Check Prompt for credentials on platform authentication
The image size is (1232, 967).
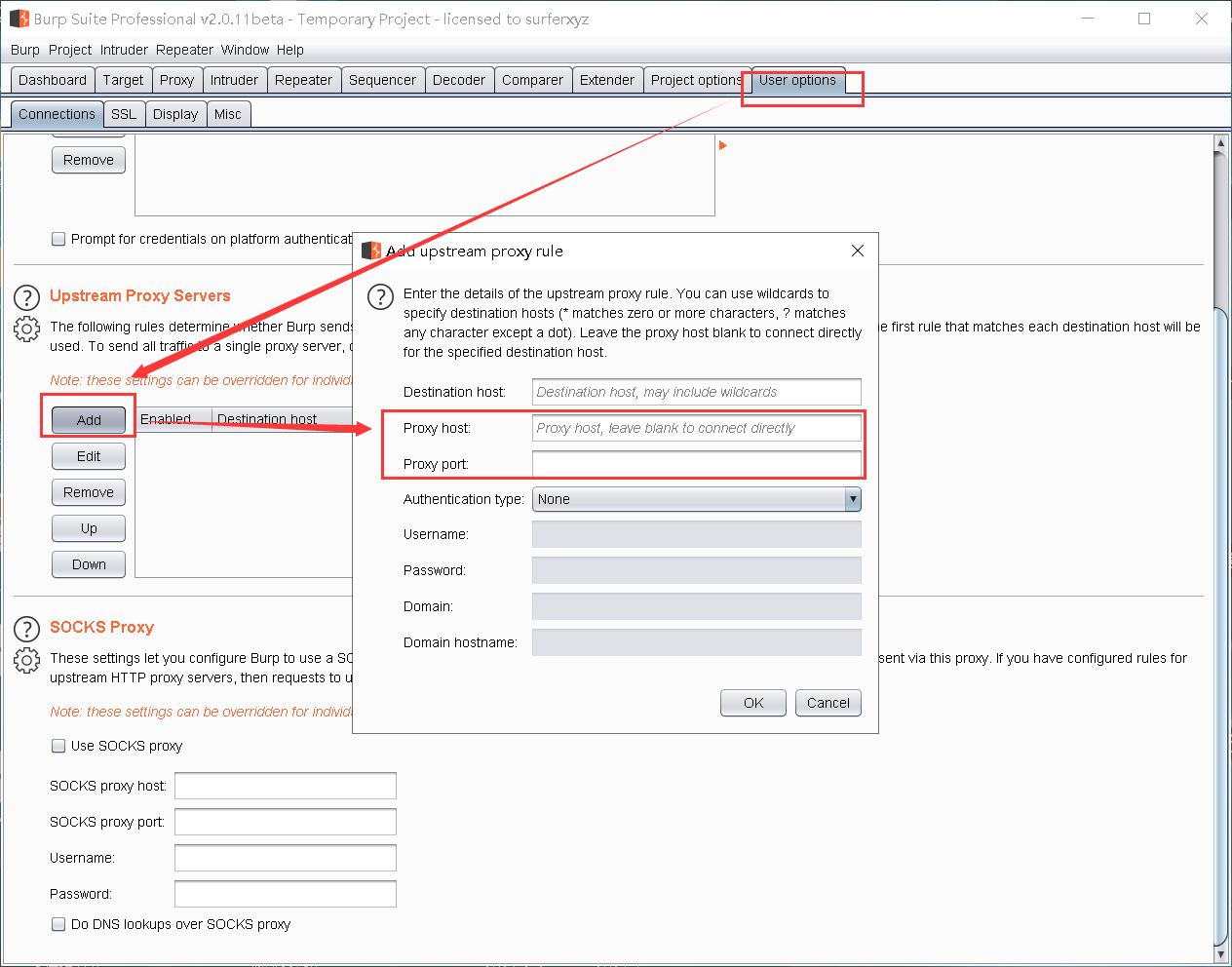pyautogui.click(x=58, y=239)
